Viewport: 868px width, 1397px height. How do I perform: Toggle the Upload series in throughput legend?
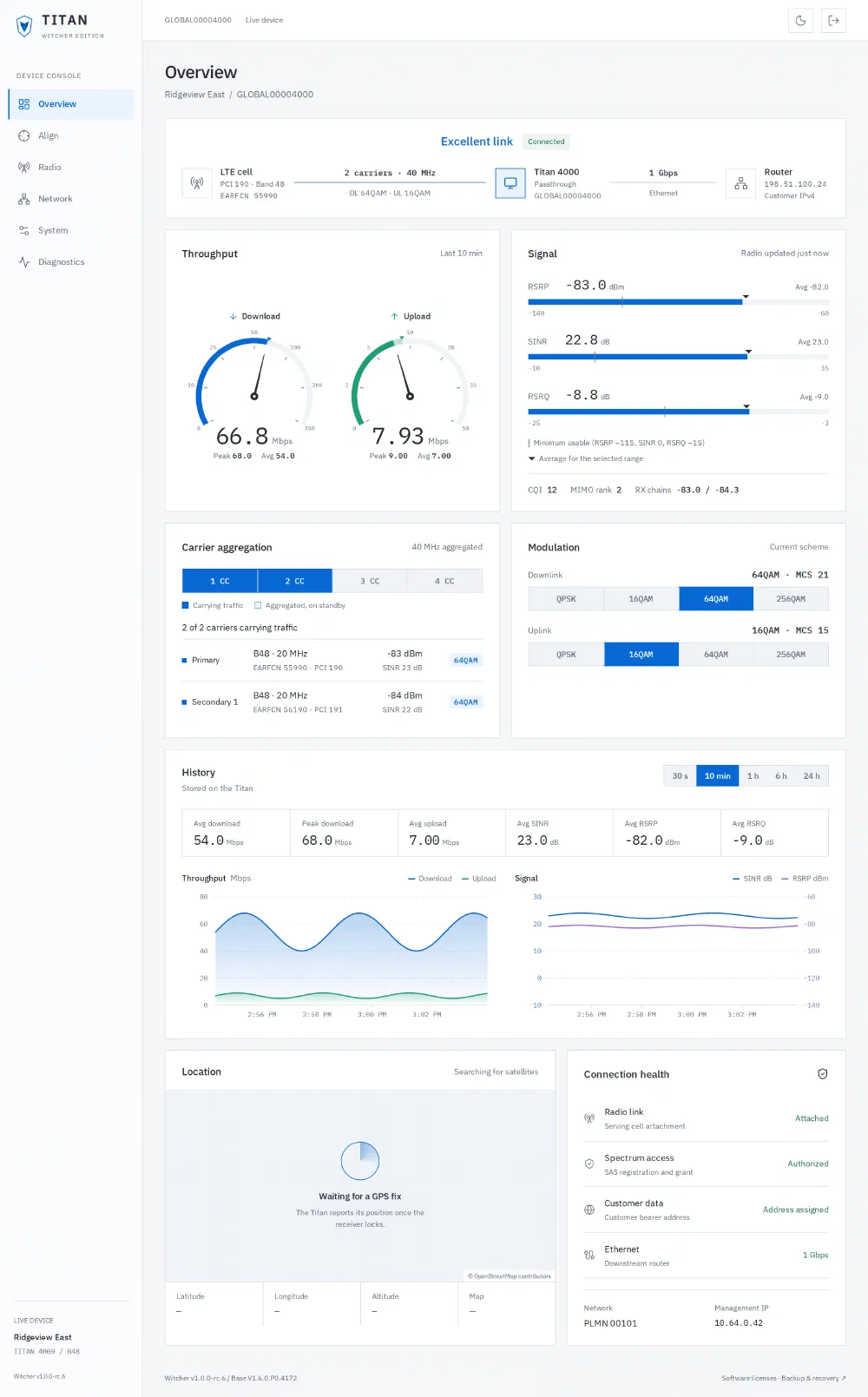tap(478, 879)
